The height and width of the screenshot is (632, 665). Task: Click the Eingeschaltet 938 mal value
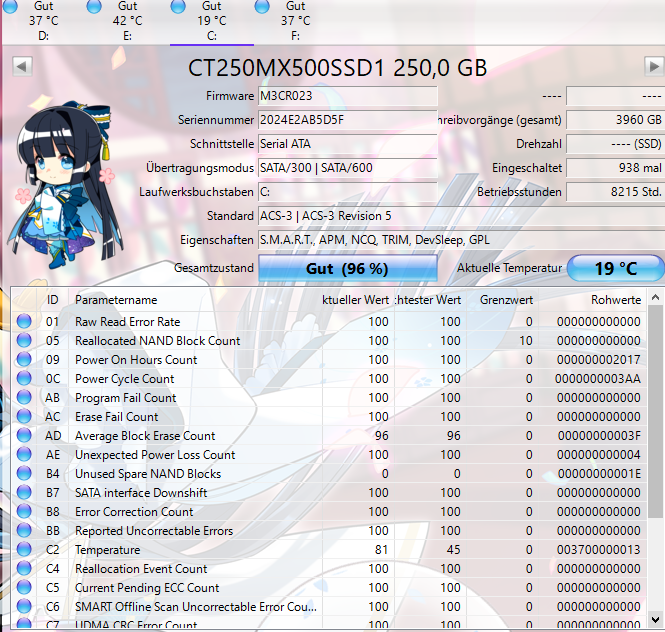[615, 168]
